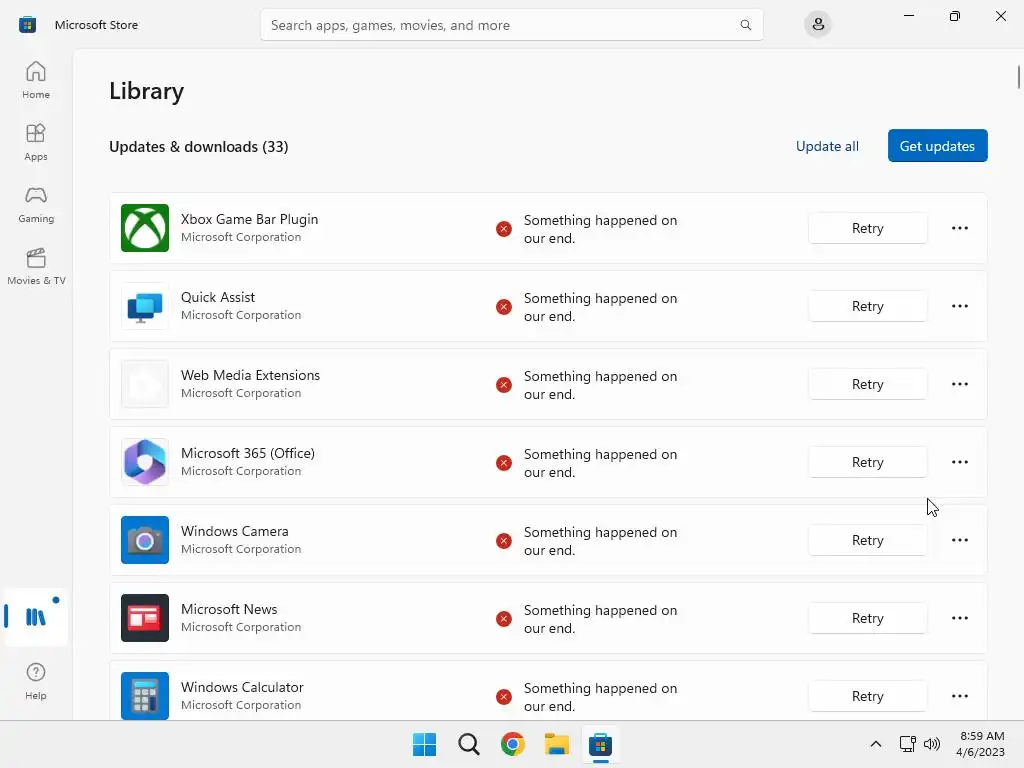The height and width of the screenshot is (768, 1024).
Task: Click the Microsoft News app icon
Action: pos(145,618)
